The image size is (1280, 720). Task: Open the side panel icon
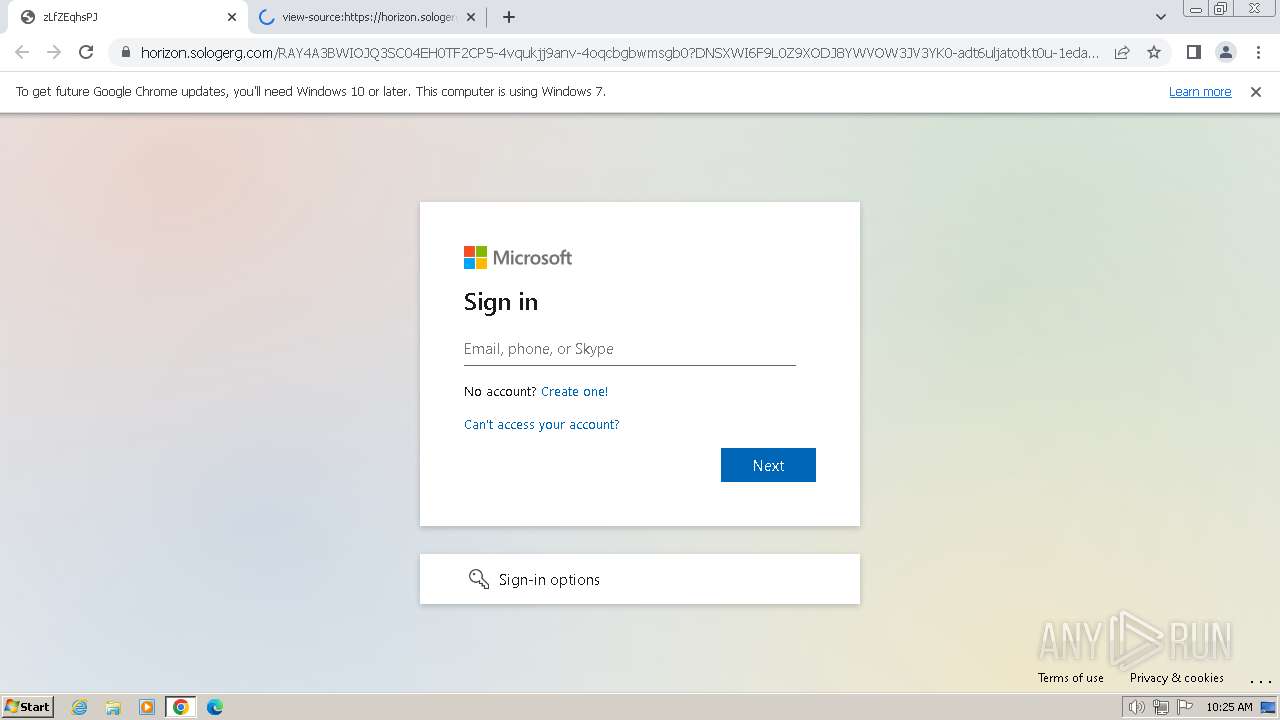point(1193,52)
